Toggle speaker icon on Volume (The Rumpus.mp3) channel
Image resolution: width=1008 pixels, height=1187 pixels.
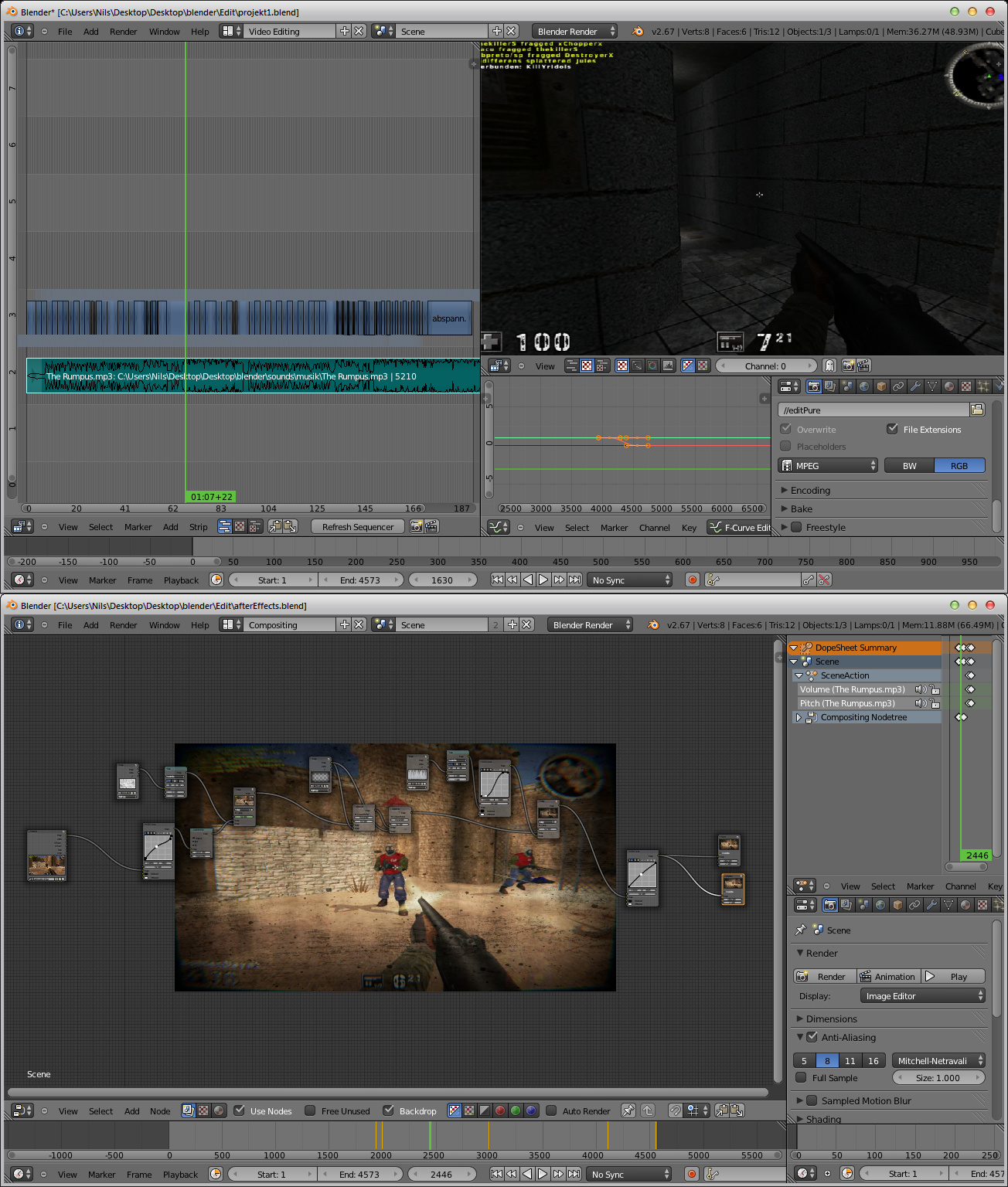(x=920, y=689)
